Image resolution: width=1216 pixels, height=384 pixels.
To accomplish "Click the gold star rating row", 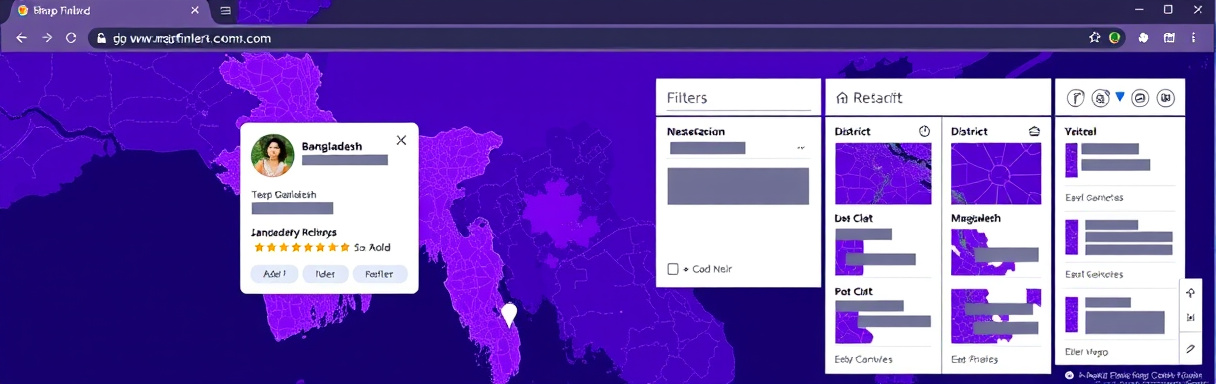I will tap(302, 247).
